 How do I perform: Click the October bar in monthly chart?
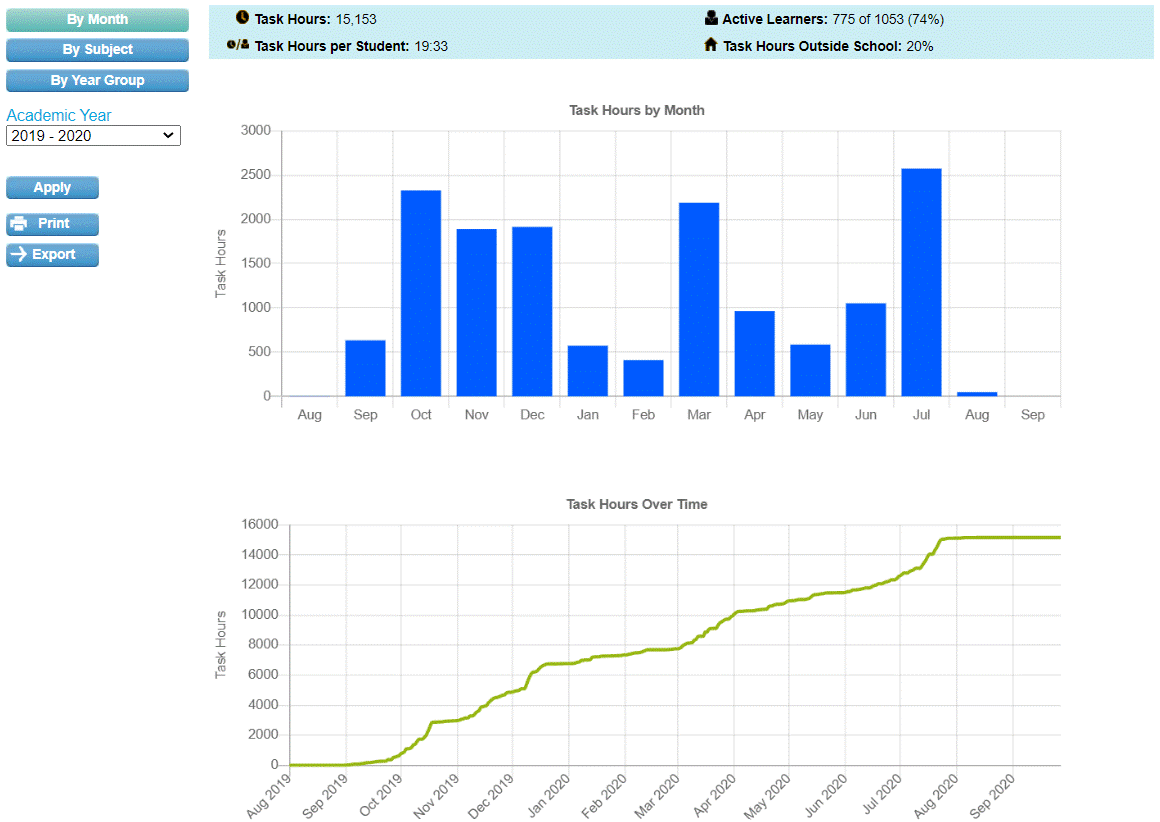point(421,293)
